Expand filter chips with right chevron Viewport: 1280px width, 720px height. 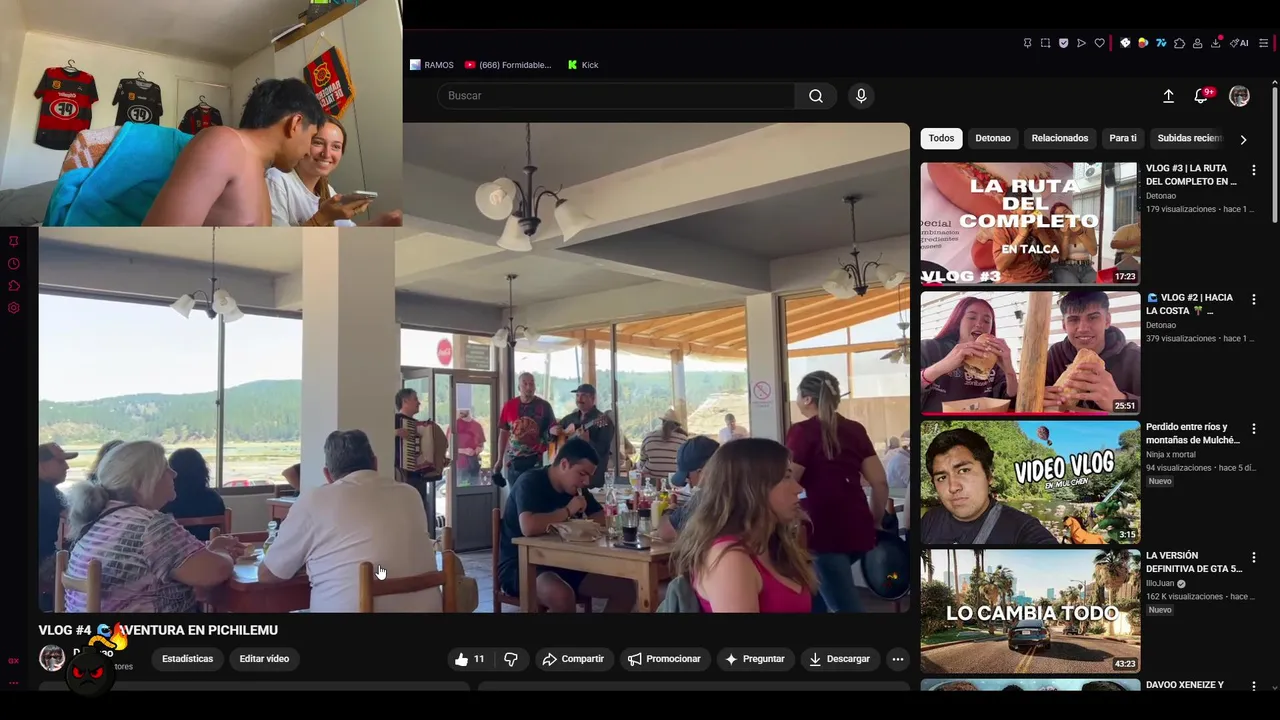(x=1243, y=139)
